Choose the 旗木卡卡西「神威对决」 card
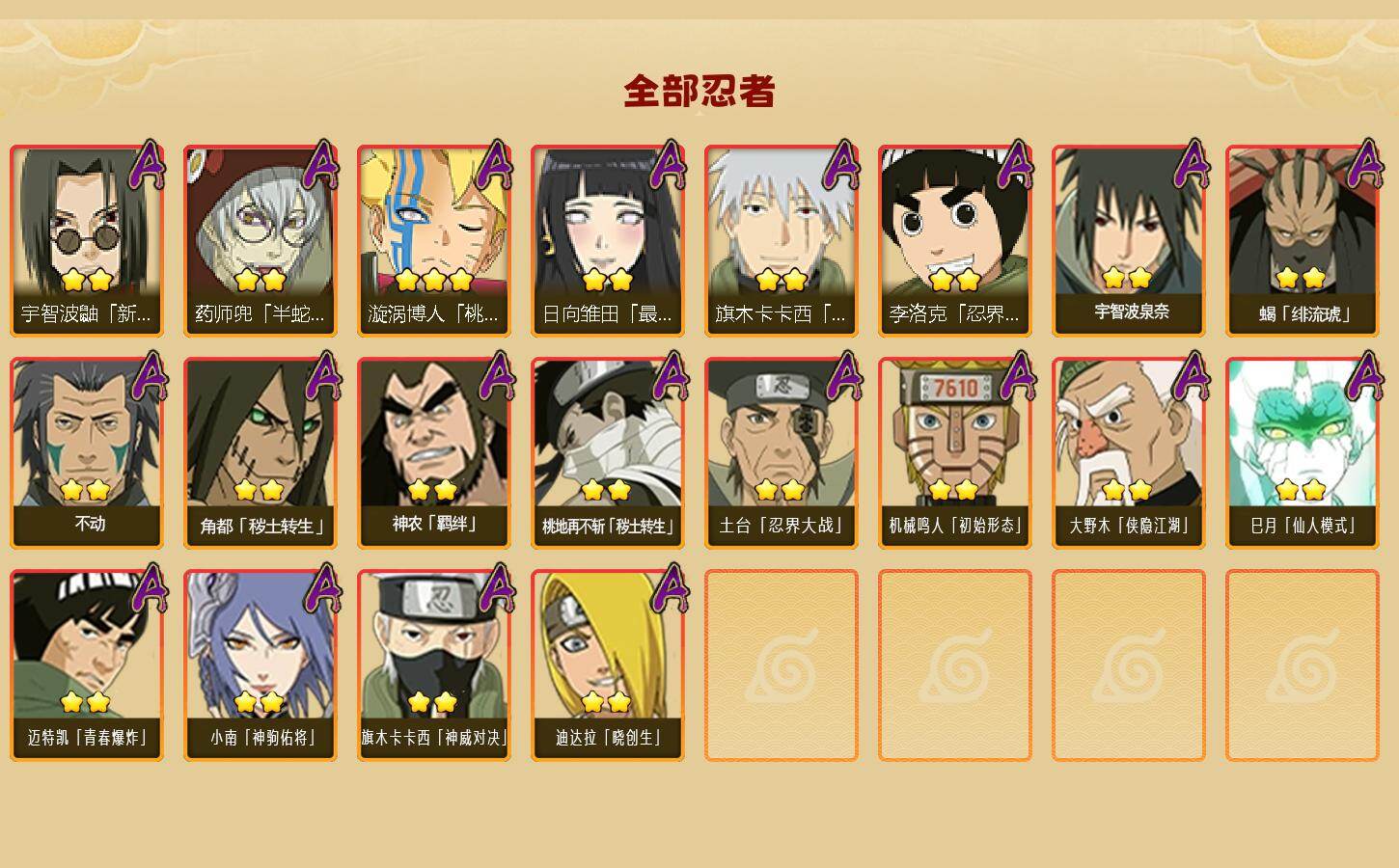This screenshot has height=868, width=1399. pyautogui.click(x=434, y=665)
